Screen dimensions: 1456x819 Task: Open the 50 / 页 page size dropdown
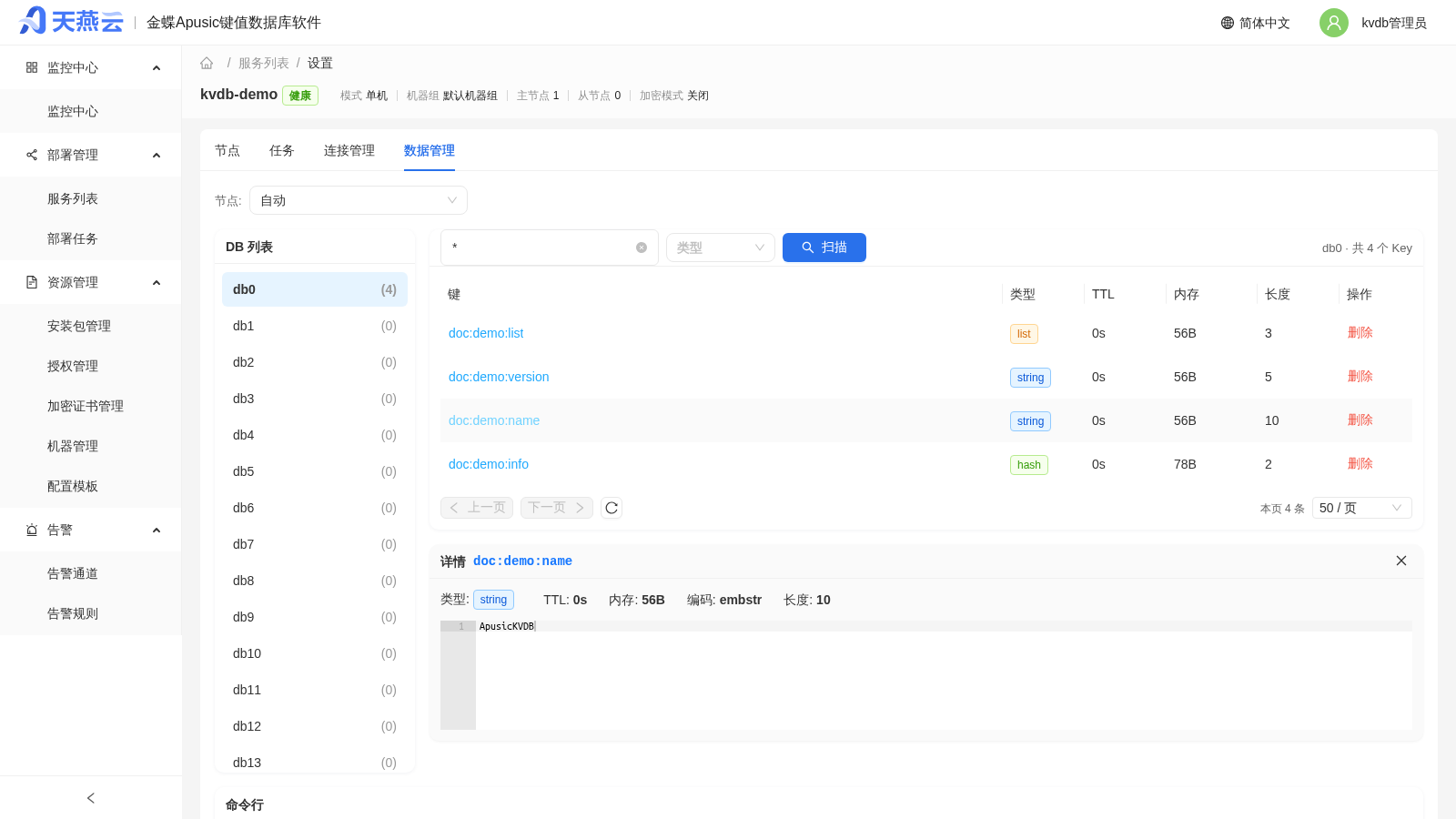click(x=1362, y=508)
